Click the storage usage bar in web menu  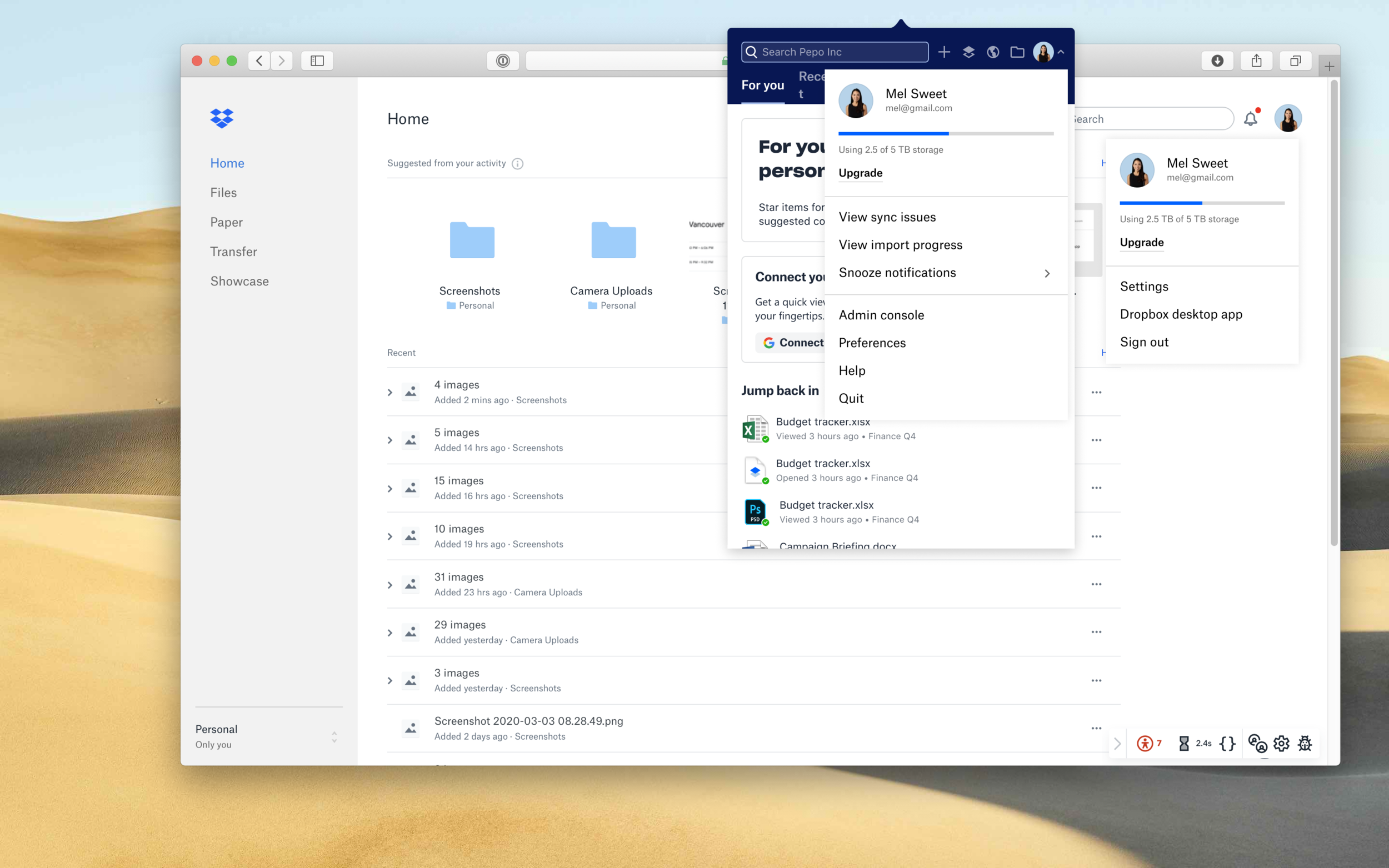(x=1201, y=203)
